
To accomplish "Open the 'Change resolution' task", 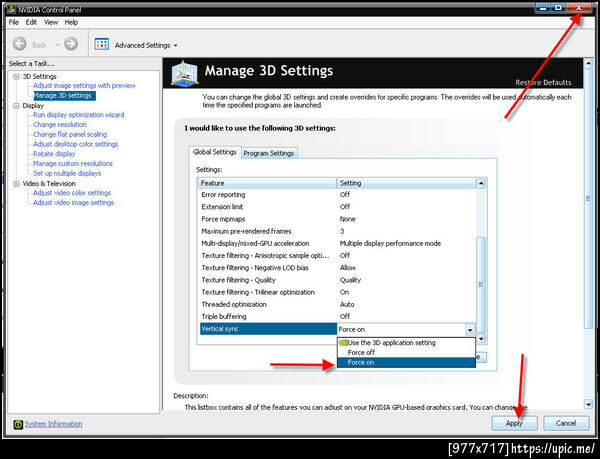I will click(x=60, y=125).
